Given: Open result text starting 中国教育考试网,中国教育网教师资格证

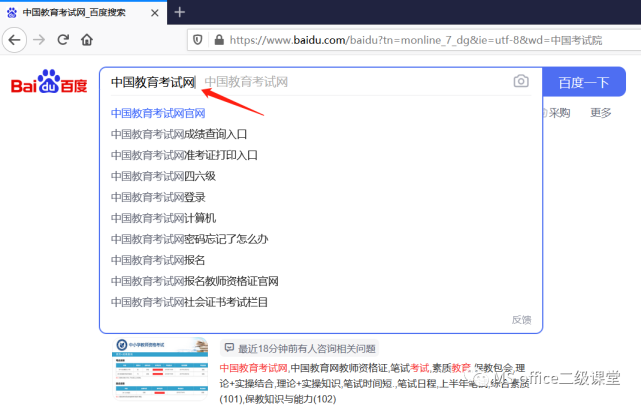Looking at the screenshot, I should pyautogui.click(x=374, y=384).
